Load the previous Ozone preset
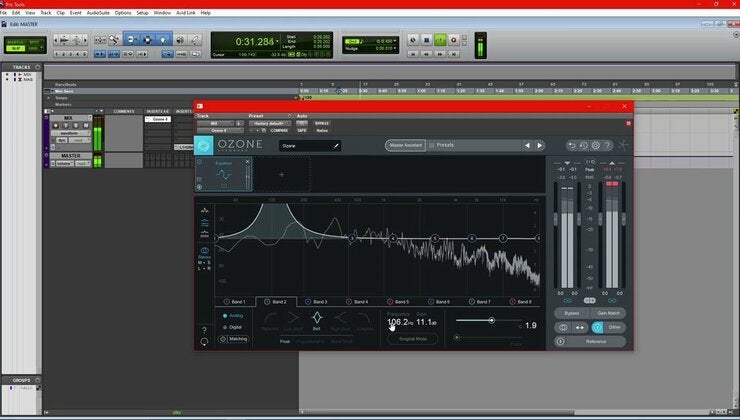740x420 pixels. tap(527, 145)
